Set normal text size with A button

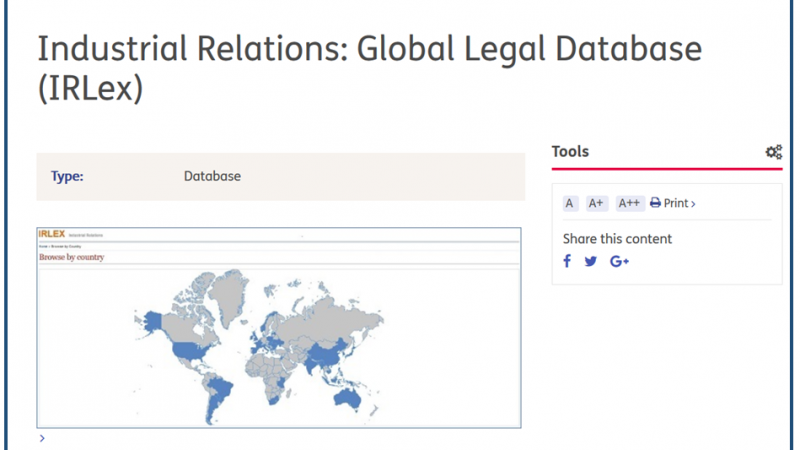(570, 203)
